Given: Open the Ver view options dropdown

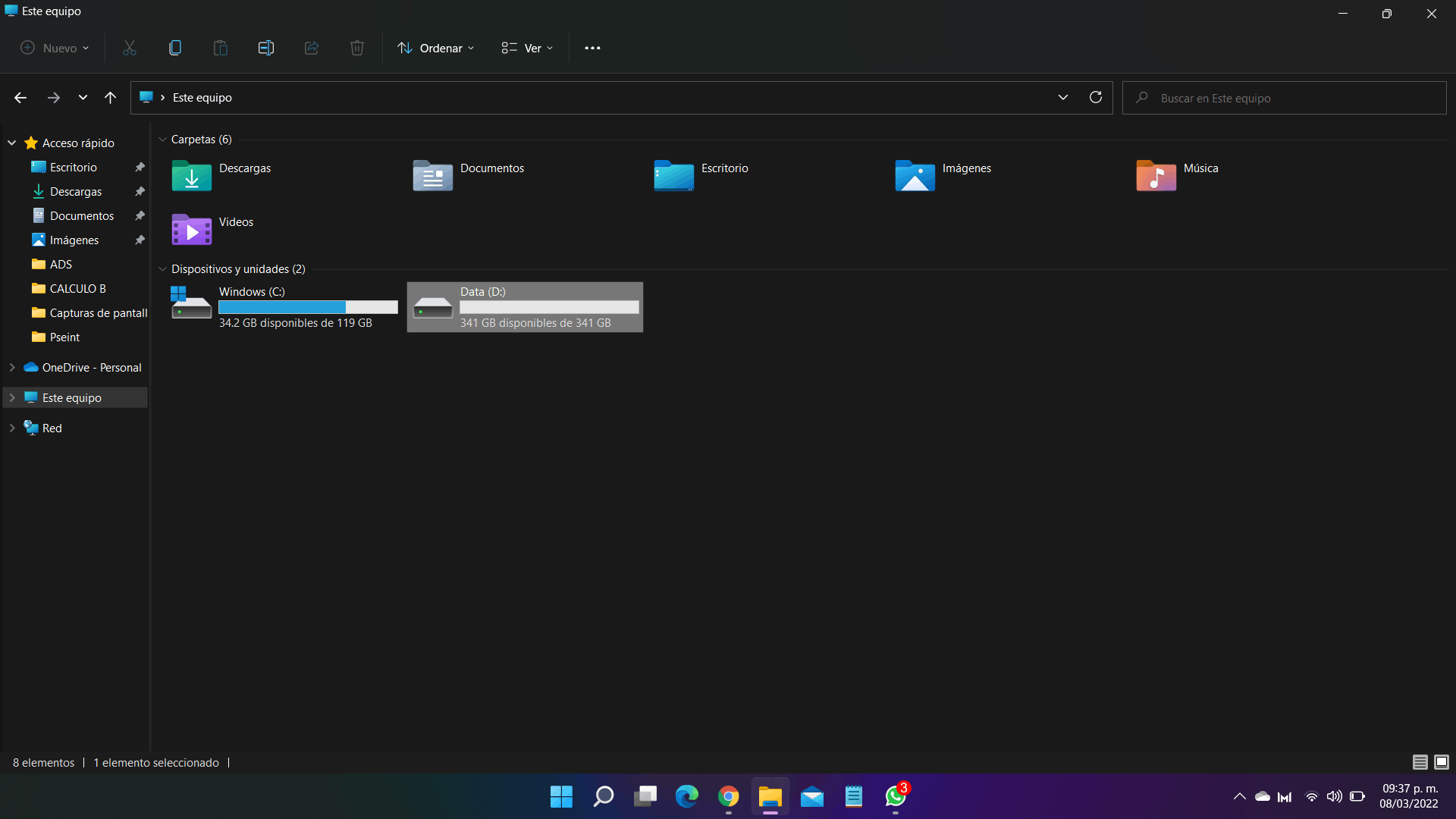Looking at the screenshot, I should point(527,48).
